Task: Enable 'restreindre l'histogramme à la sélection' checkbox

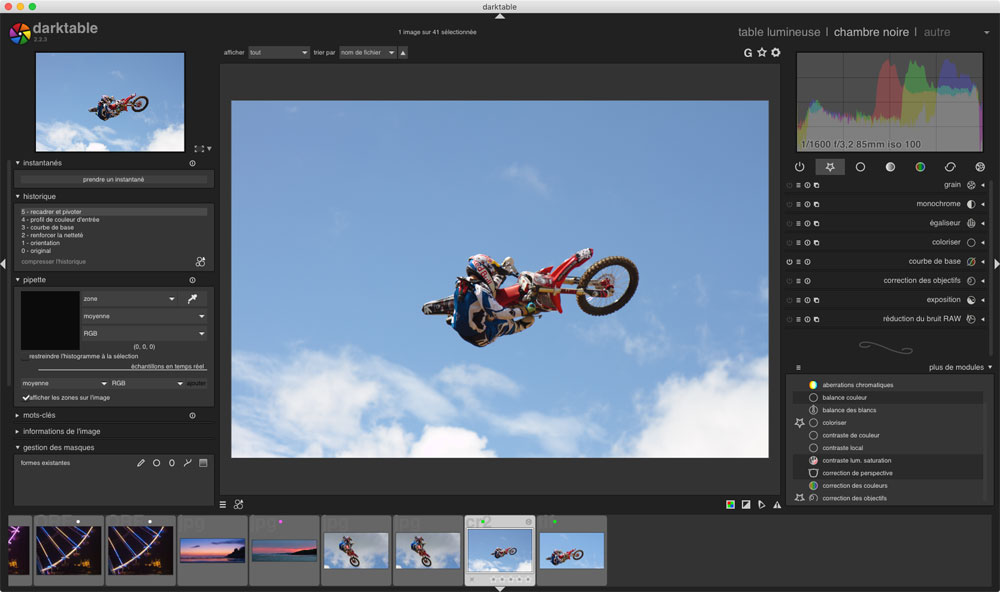Action: [25, 356]
